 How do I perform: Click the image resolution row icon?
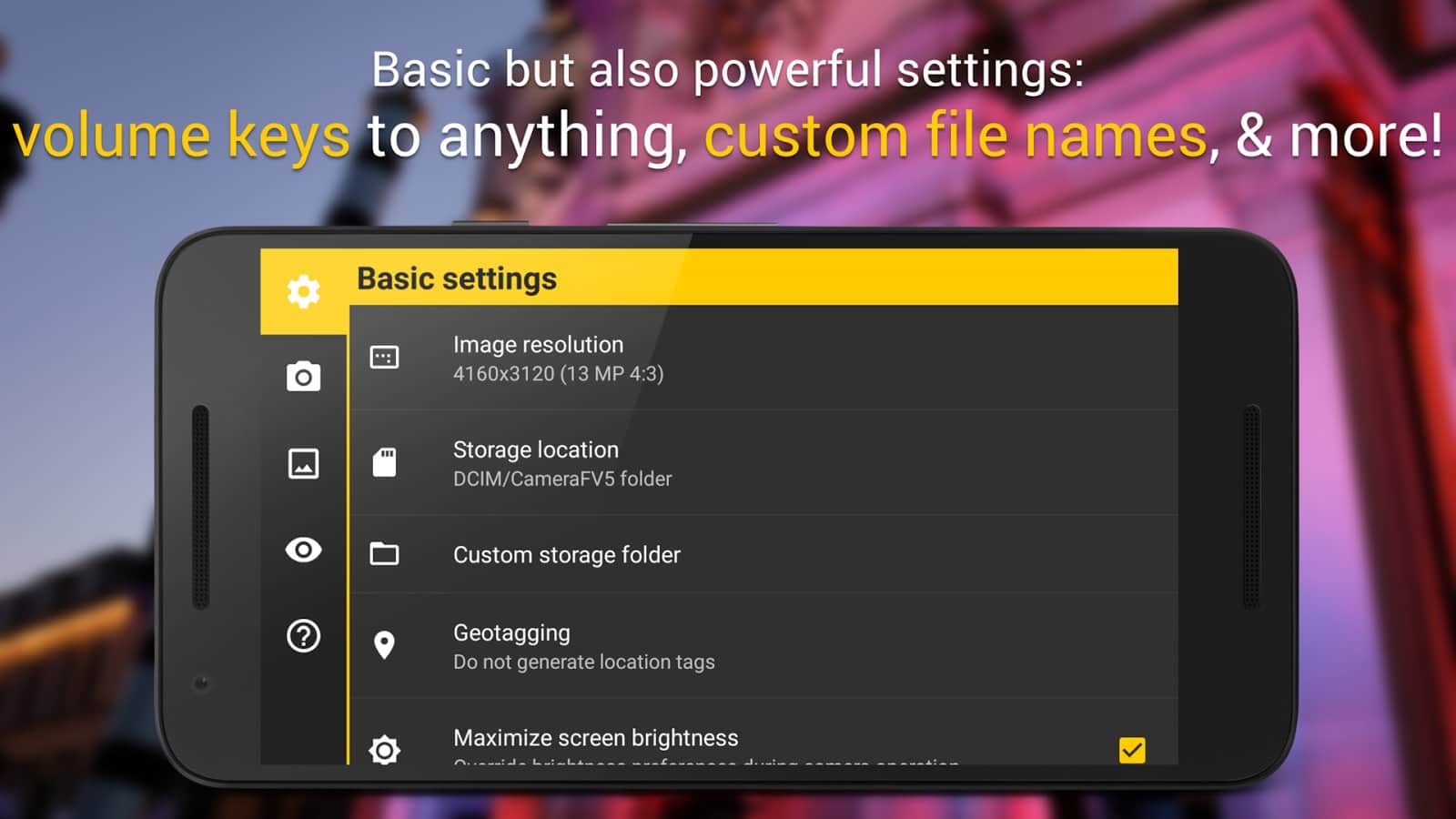point(384,358)
